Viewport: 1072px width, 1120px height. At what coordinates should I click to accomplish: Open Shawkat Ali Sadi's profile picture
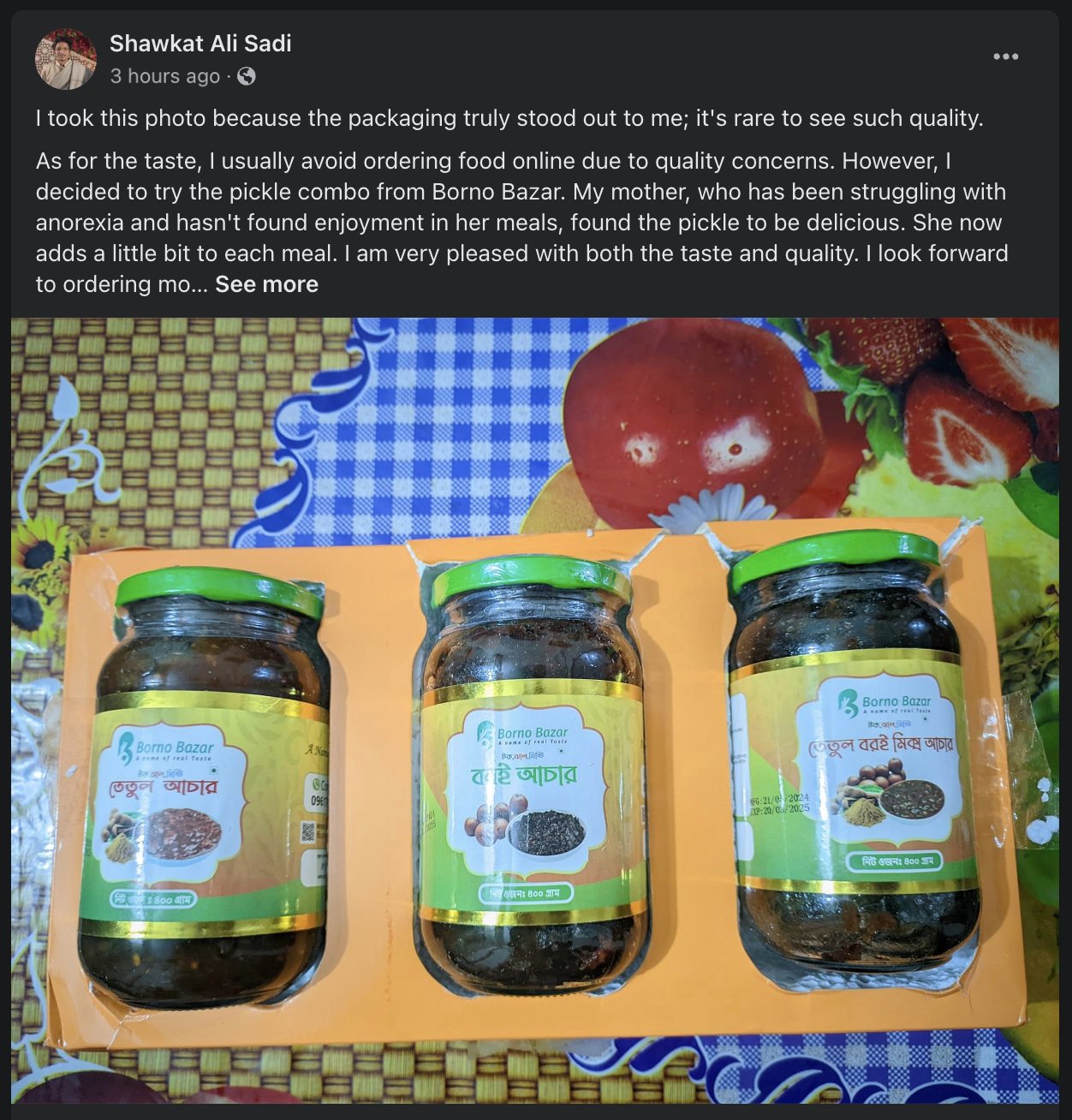66,59
